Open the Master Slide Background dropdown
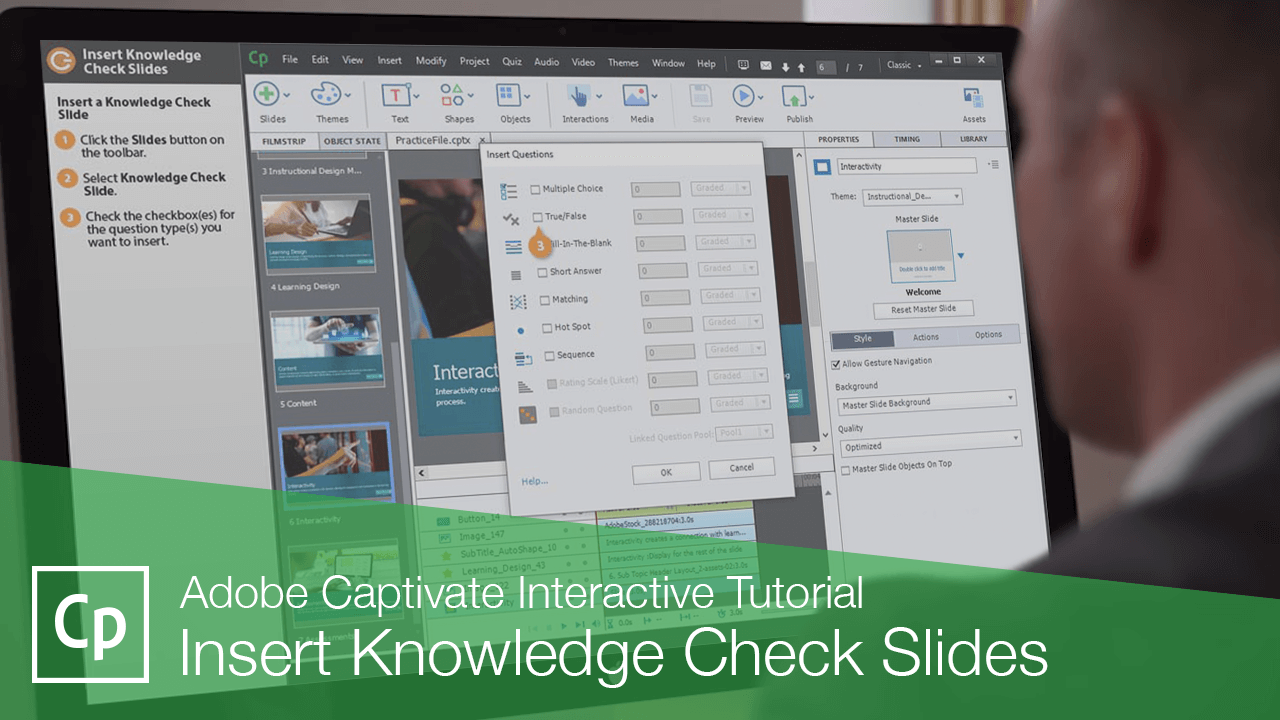Image resolution: width=1280 pixels, height=720 pixels. coord(926,402)
